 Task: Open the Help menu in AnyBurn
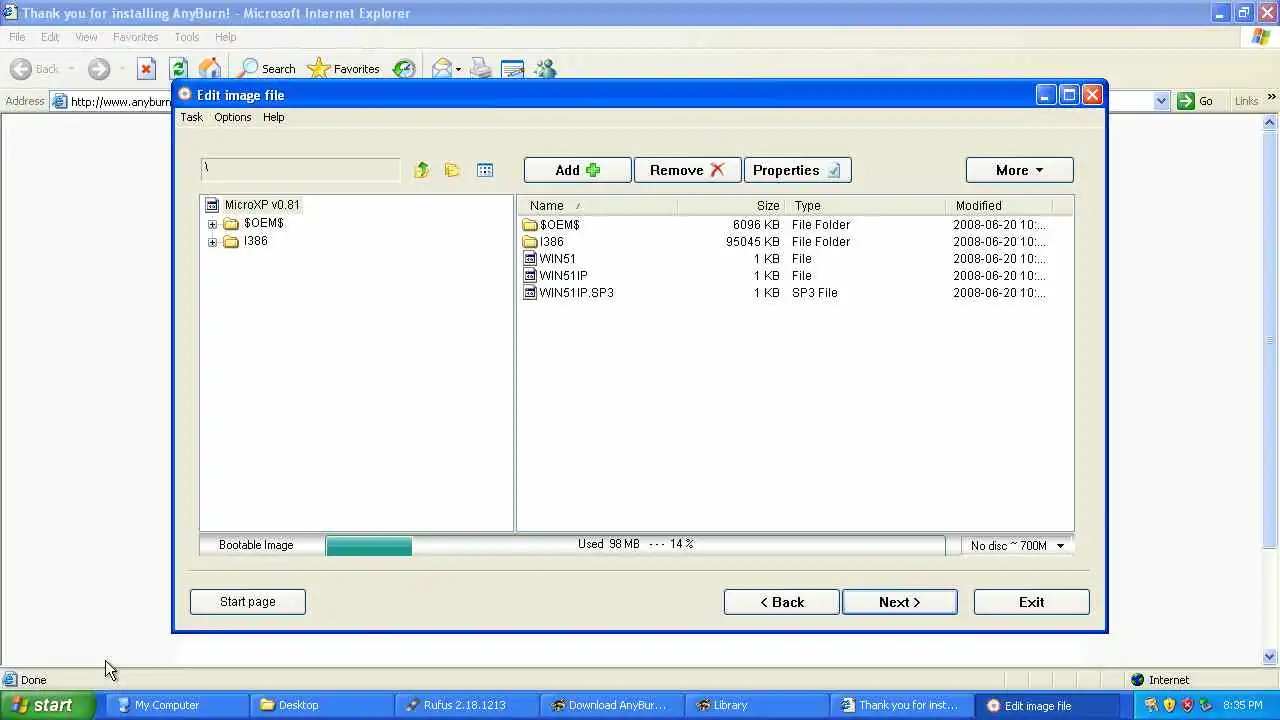tap(273, 117)
